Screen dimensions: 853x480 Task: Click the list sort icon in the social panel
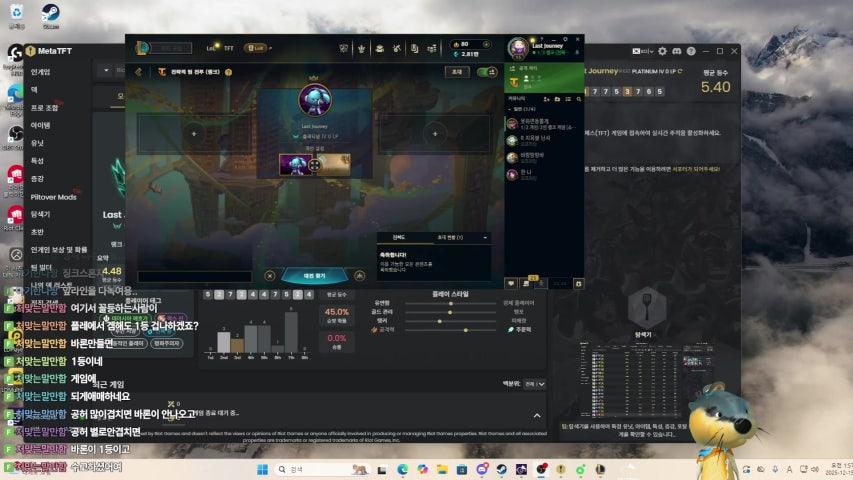568,99
